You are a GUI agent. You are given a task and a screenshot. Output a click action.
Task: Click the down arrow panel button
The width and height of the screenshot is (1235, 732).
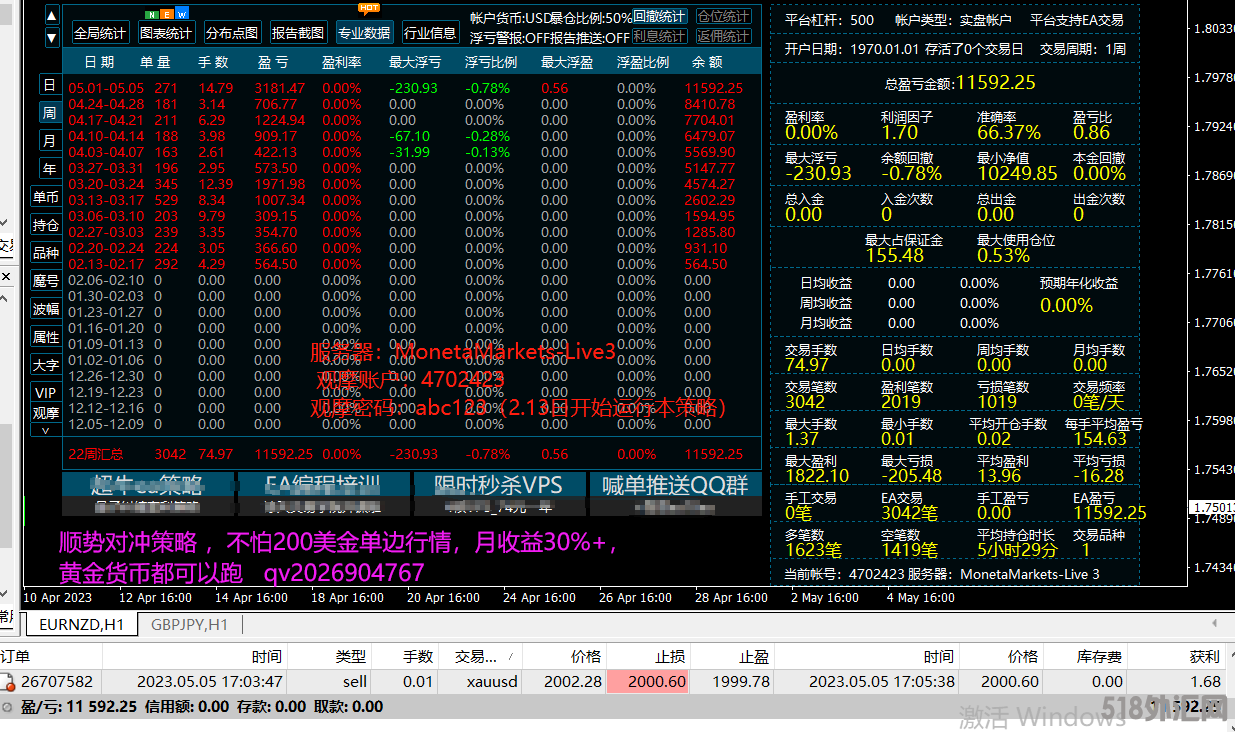[52, 38]
